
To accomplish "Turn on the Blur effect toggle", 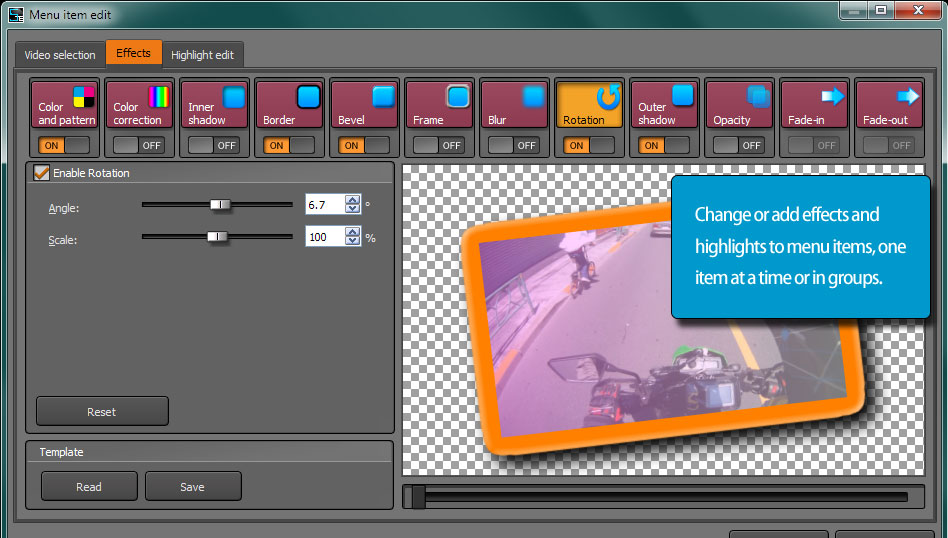I will (514, 145).
